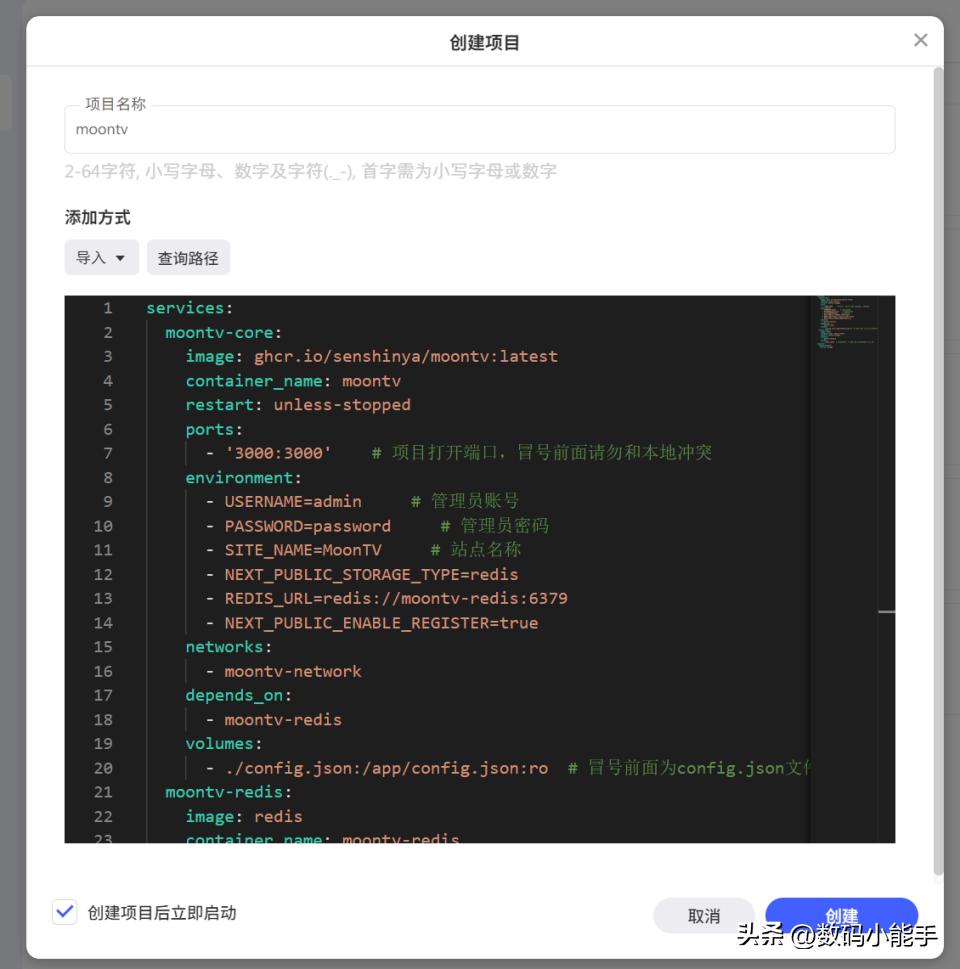
Task: Click 'restart: unless-stopped' line
Action: [298, 405]
